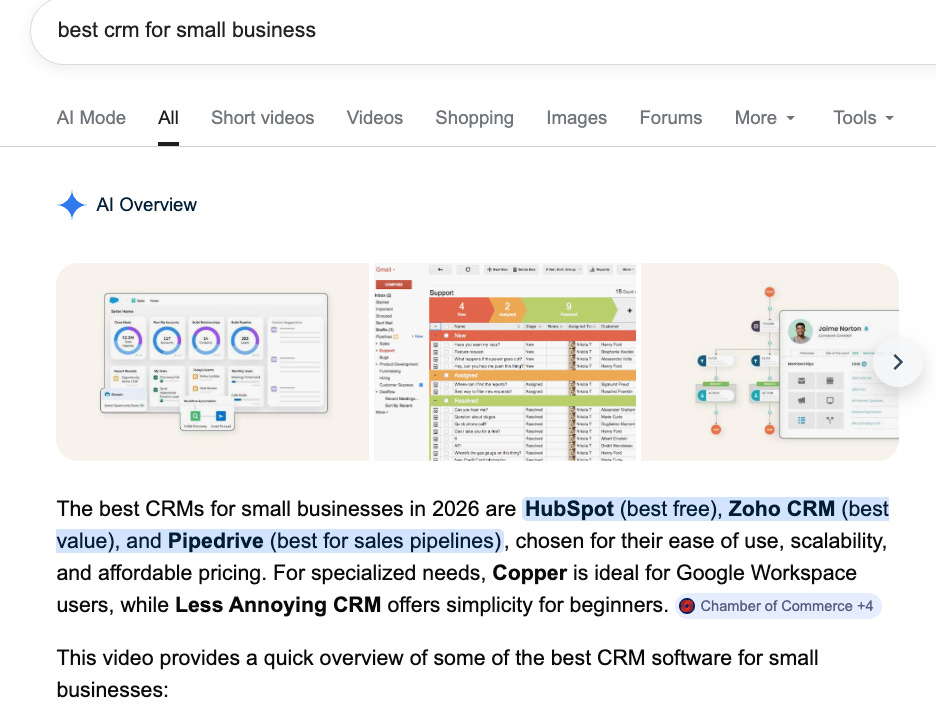Click the Less Annoying CRM text
This screenshot has width=936, height=716.
pos(278,605)
